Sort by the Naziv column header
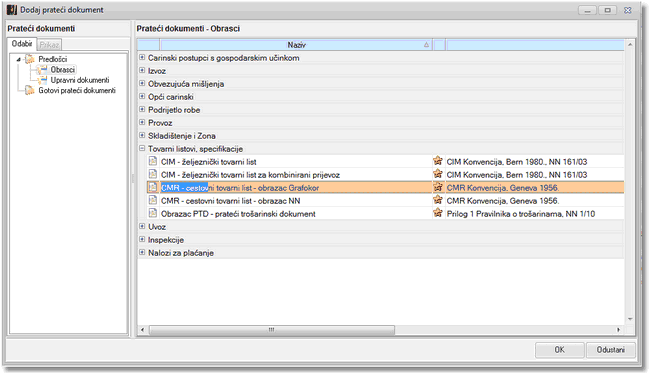 (x=296, y=44)
